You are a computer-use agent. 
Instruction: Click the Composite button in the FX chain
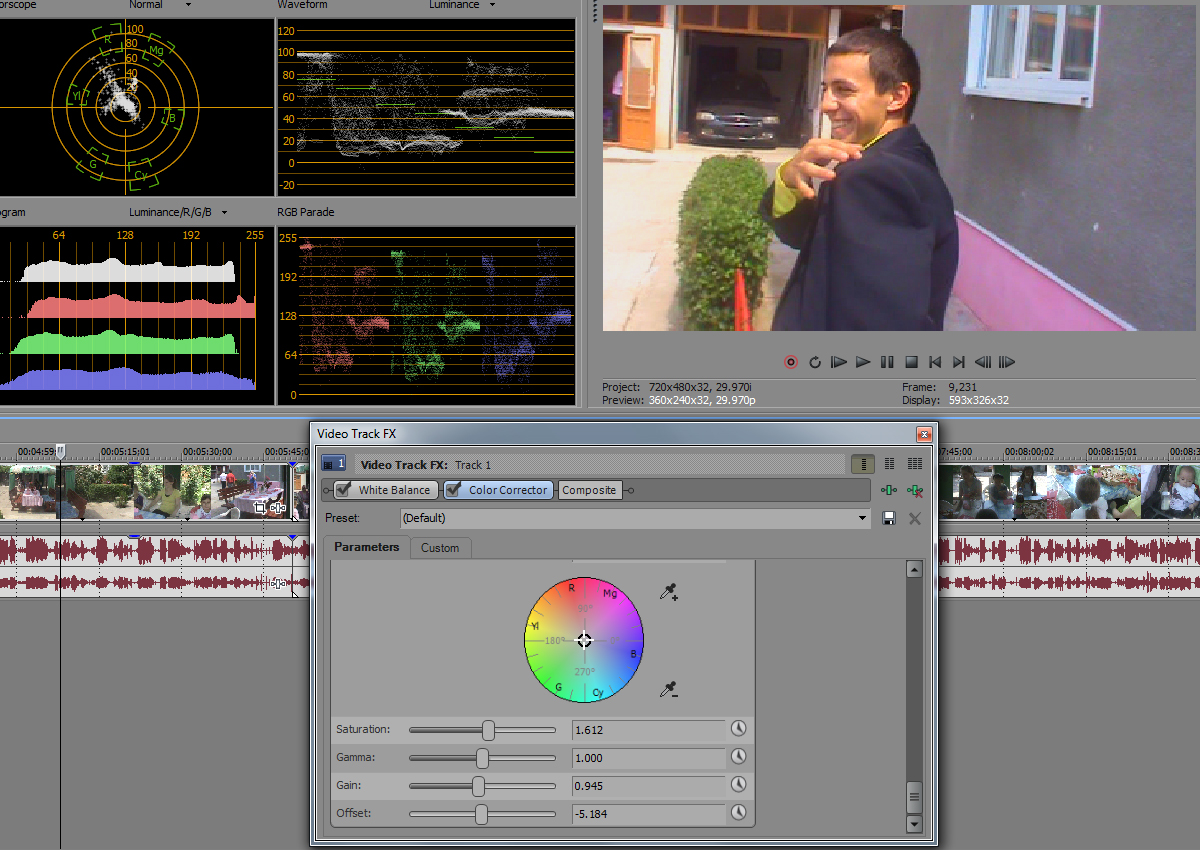point(589,490)
